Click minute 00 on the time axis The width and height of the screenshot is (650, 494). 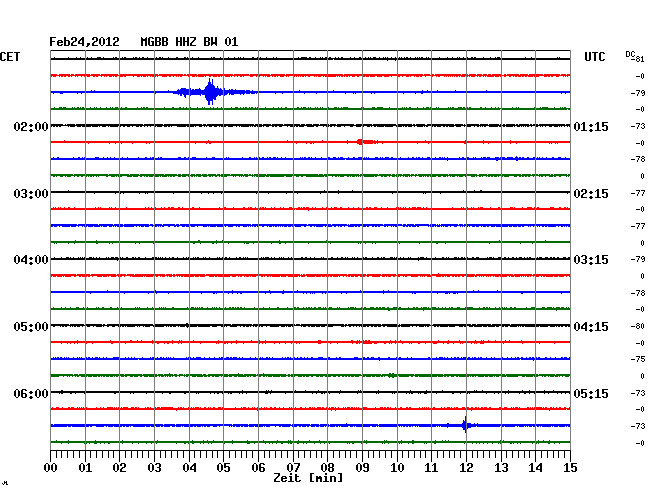pos(51,467)
